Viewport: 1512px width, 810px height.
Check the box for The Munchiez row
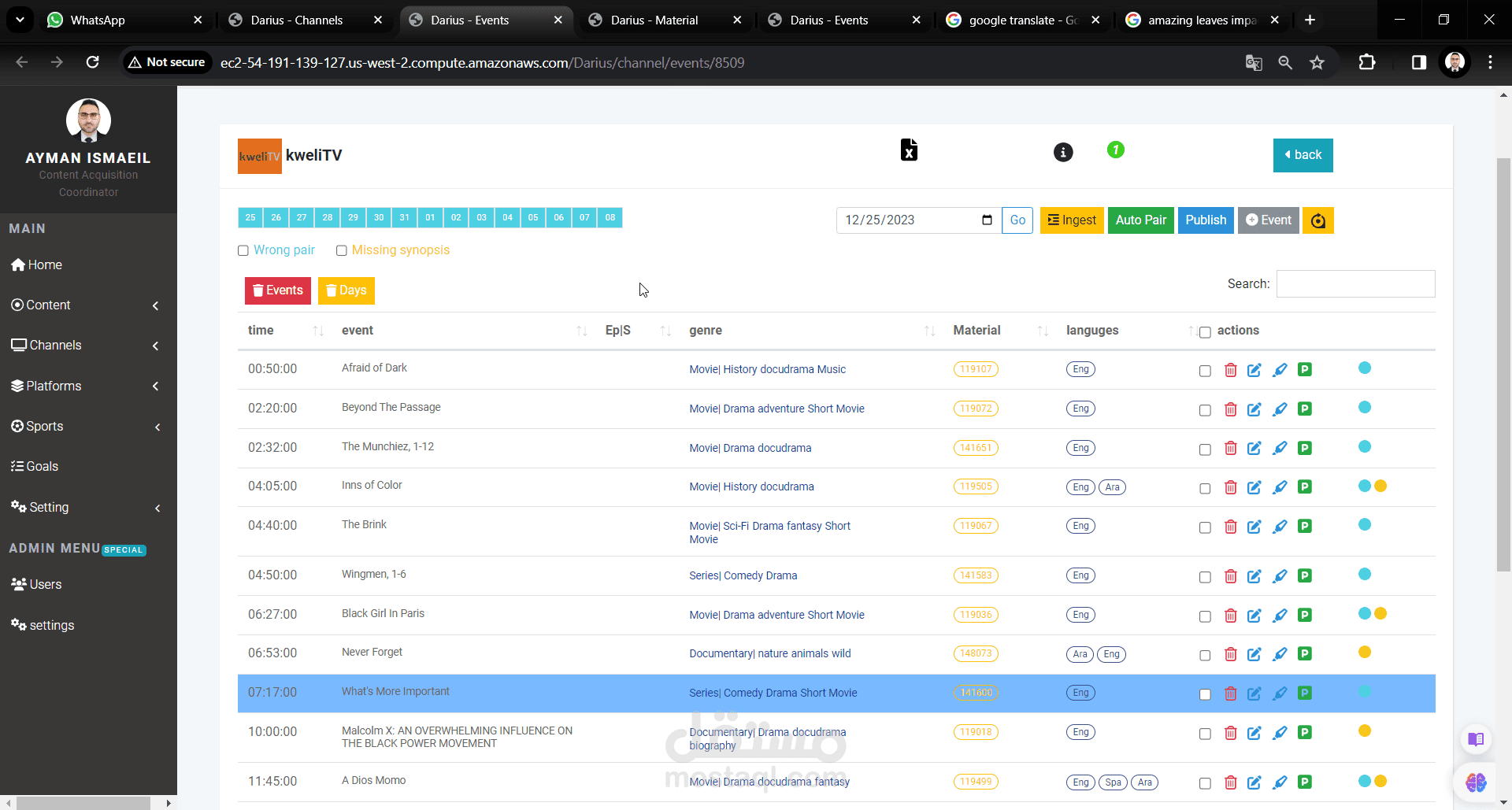tap(1205, 449)
